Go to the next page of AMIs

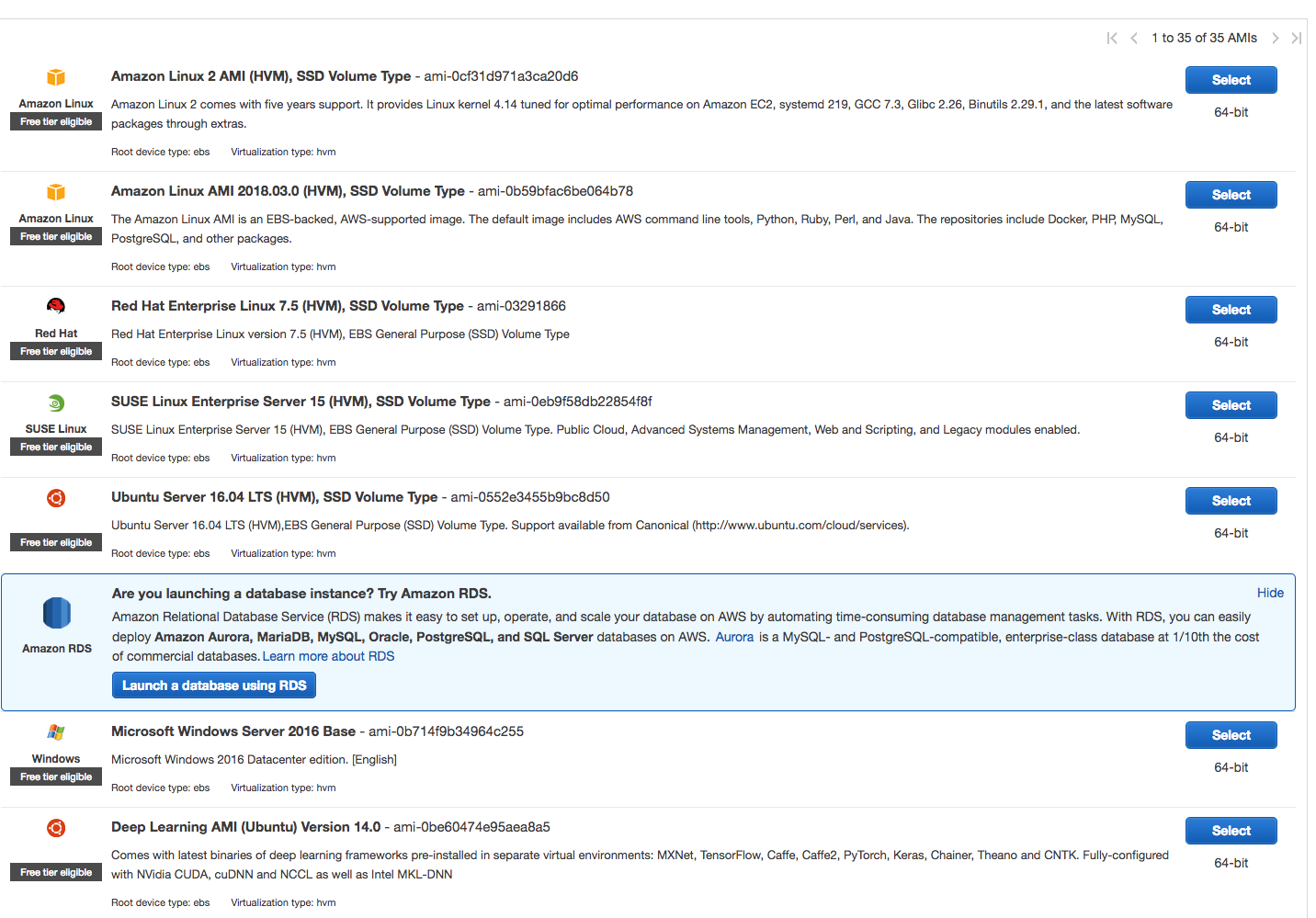click(1275, 39)
